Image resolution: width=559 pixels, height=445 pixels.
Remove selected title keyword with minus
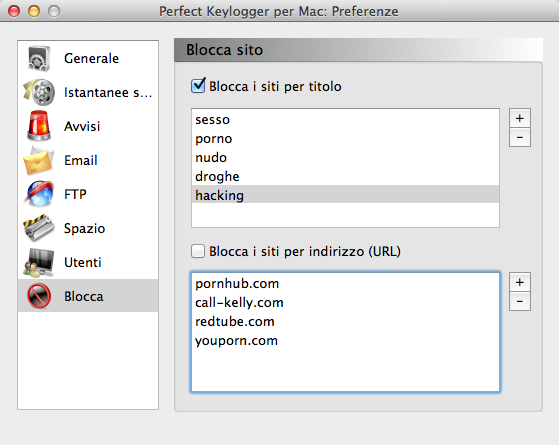[x=520, y=137]
